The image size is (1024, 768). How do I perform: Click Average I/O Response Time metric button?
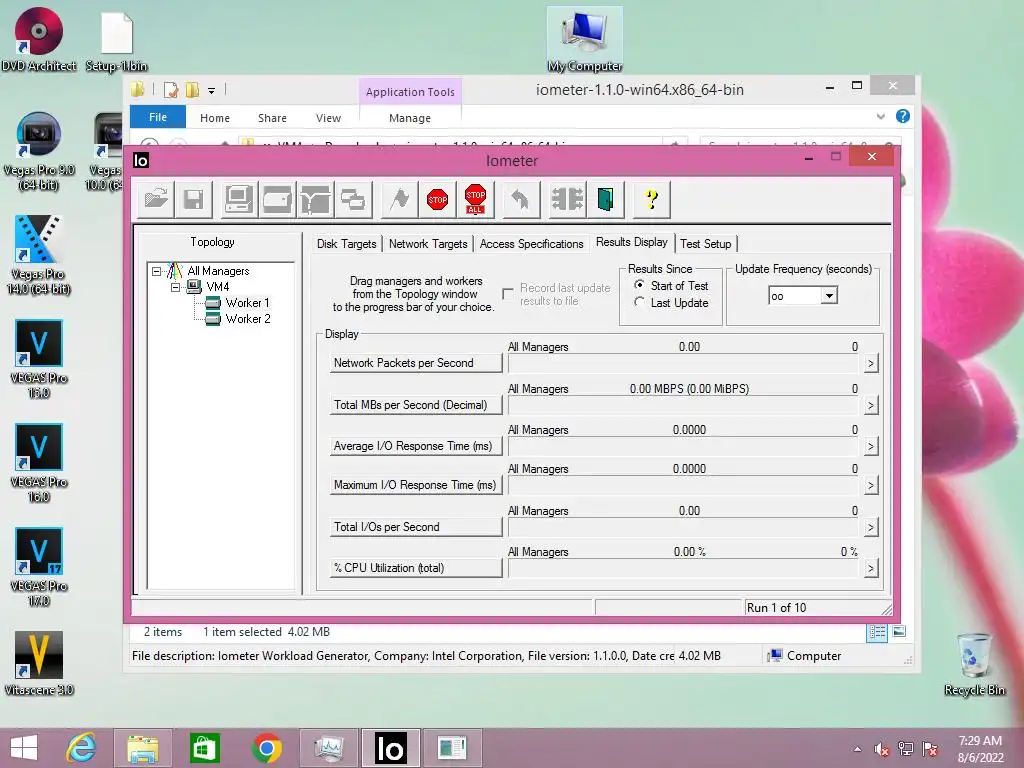click(416, 446)
